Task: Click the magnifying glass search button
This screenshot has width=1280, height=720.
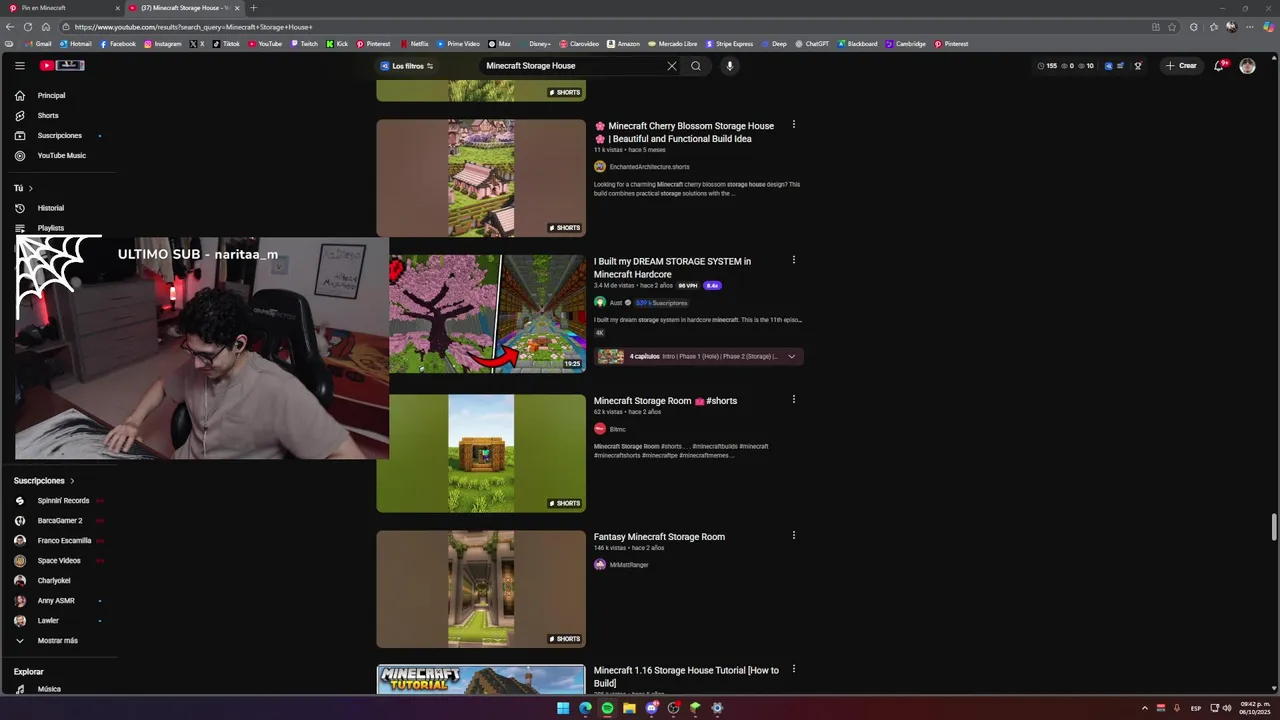Action: coord(696,66)
